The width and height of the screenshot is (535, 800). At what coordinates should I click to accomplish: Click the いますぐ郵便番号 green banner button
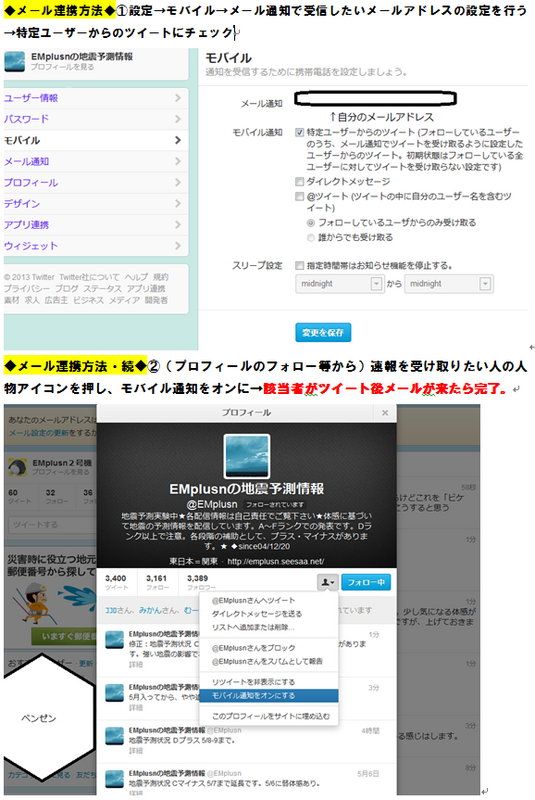64,637
